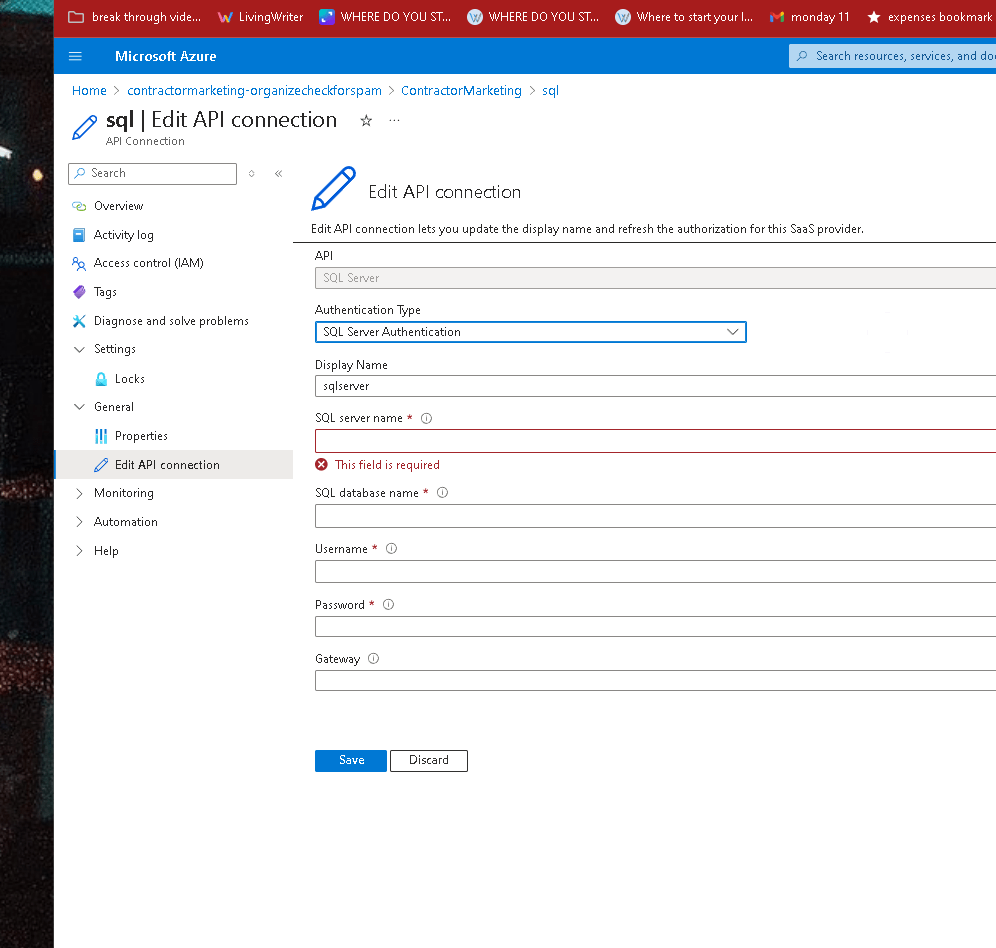Open 'Where to start your l...' bookmark
Image resolution: width=996 pixels, height=948 pixels.
click(684, 17)
